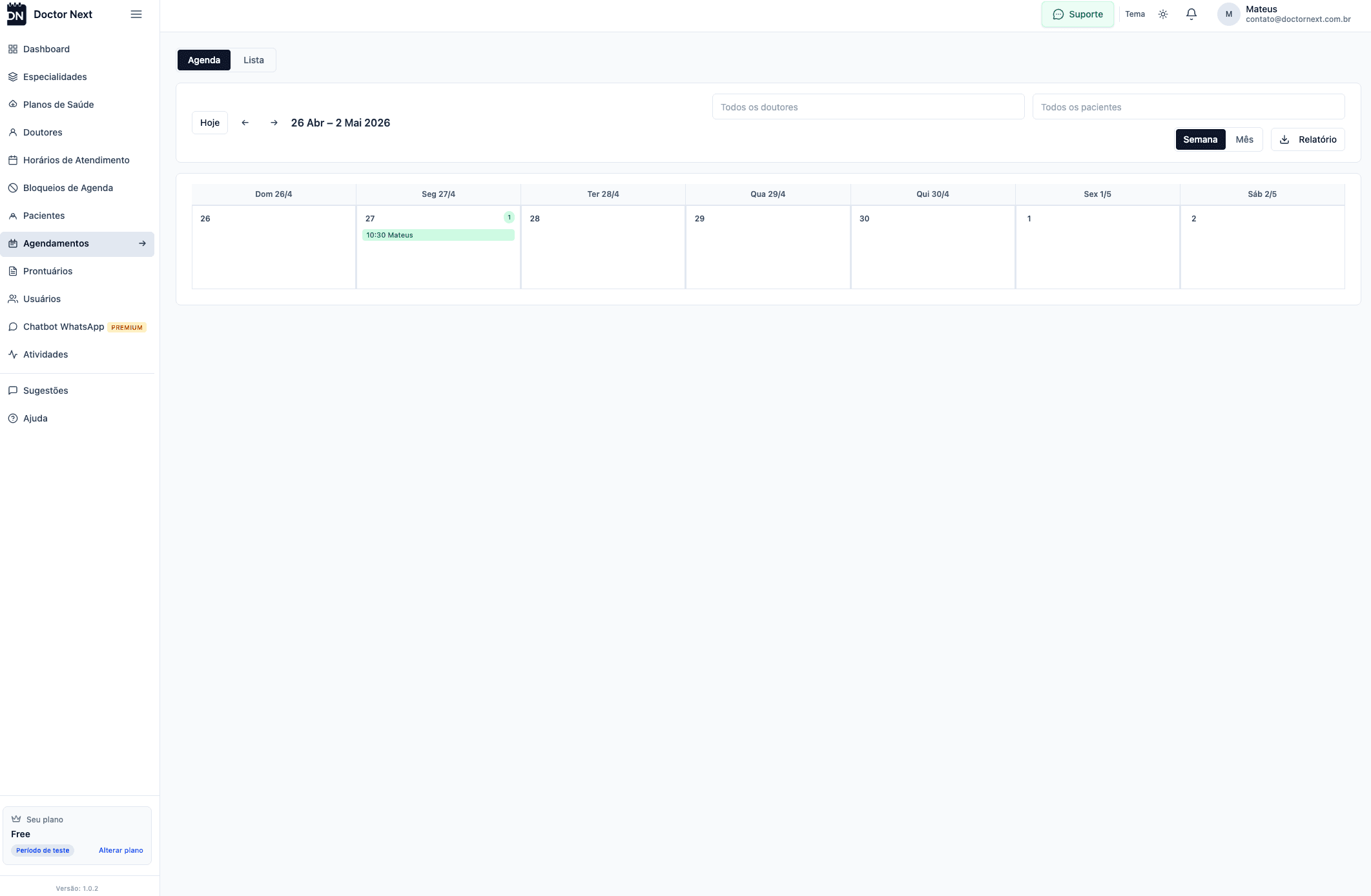Click the Dashboard grid icon
This screenshot has width=1371, height=896.
point(13,49)
